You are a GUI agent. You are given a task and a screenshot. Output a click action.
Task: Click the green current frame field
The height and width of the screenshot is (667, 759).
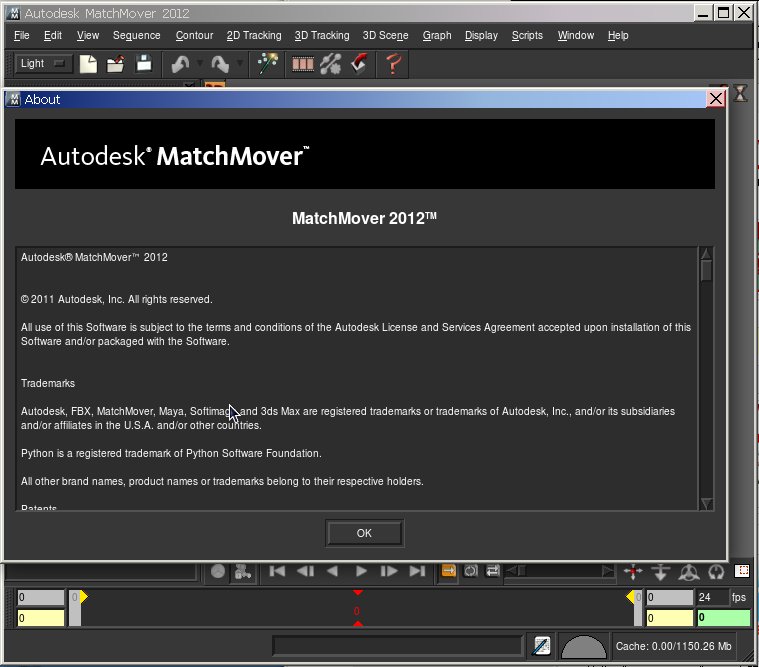coord(723,618)
